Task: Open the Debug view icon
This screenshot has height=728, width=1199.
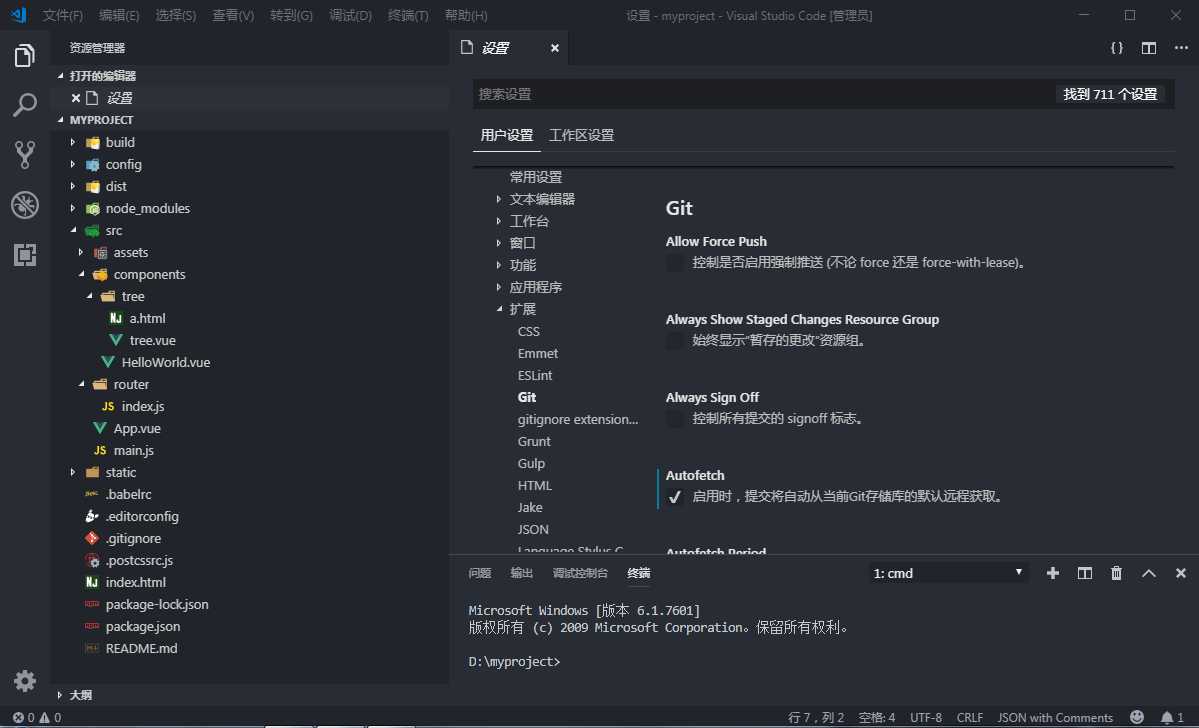Action: tap(24, 205)
